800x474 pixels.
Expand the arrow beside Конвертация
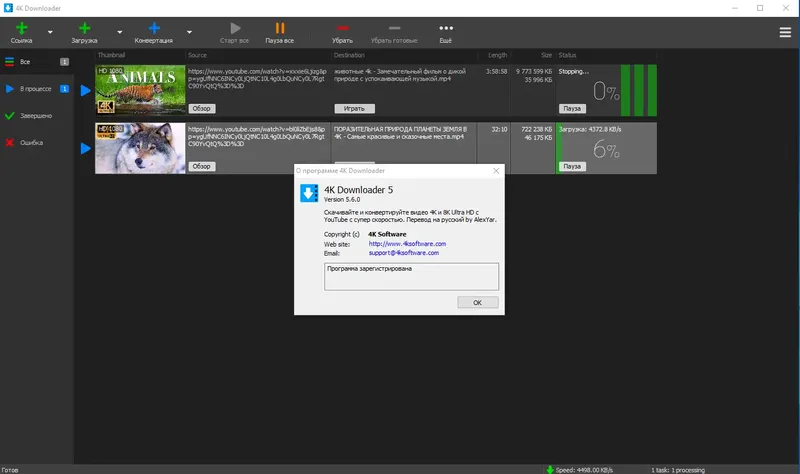tap(189, 32)
